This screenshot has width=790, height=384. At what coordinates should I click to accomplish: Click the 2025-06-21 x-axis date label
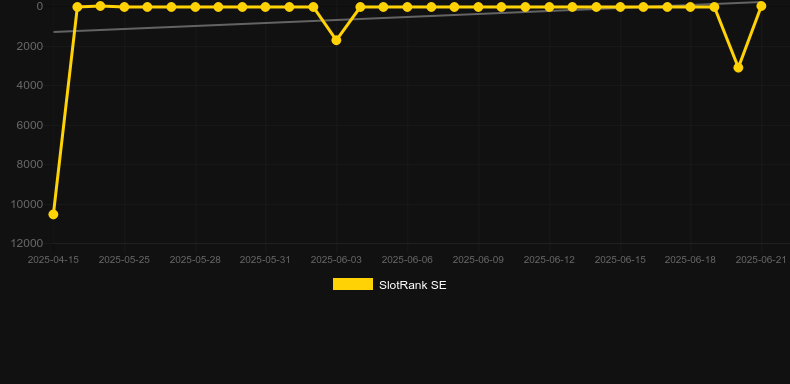(761, 260)
